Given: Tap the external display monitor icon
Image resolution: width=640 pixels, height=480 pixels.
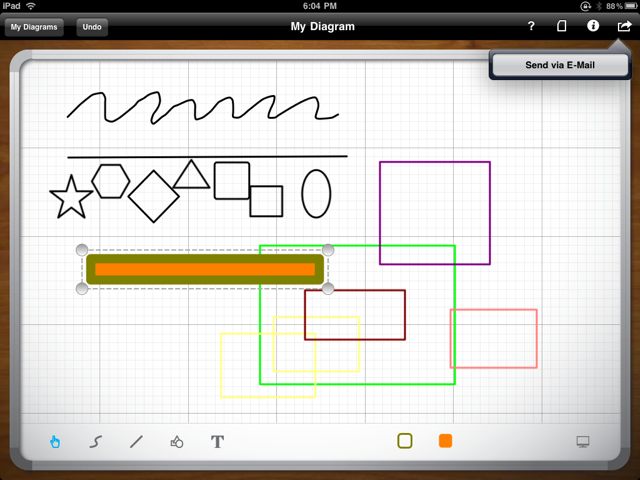Looking at the screenshot, I should coord(582,441).
